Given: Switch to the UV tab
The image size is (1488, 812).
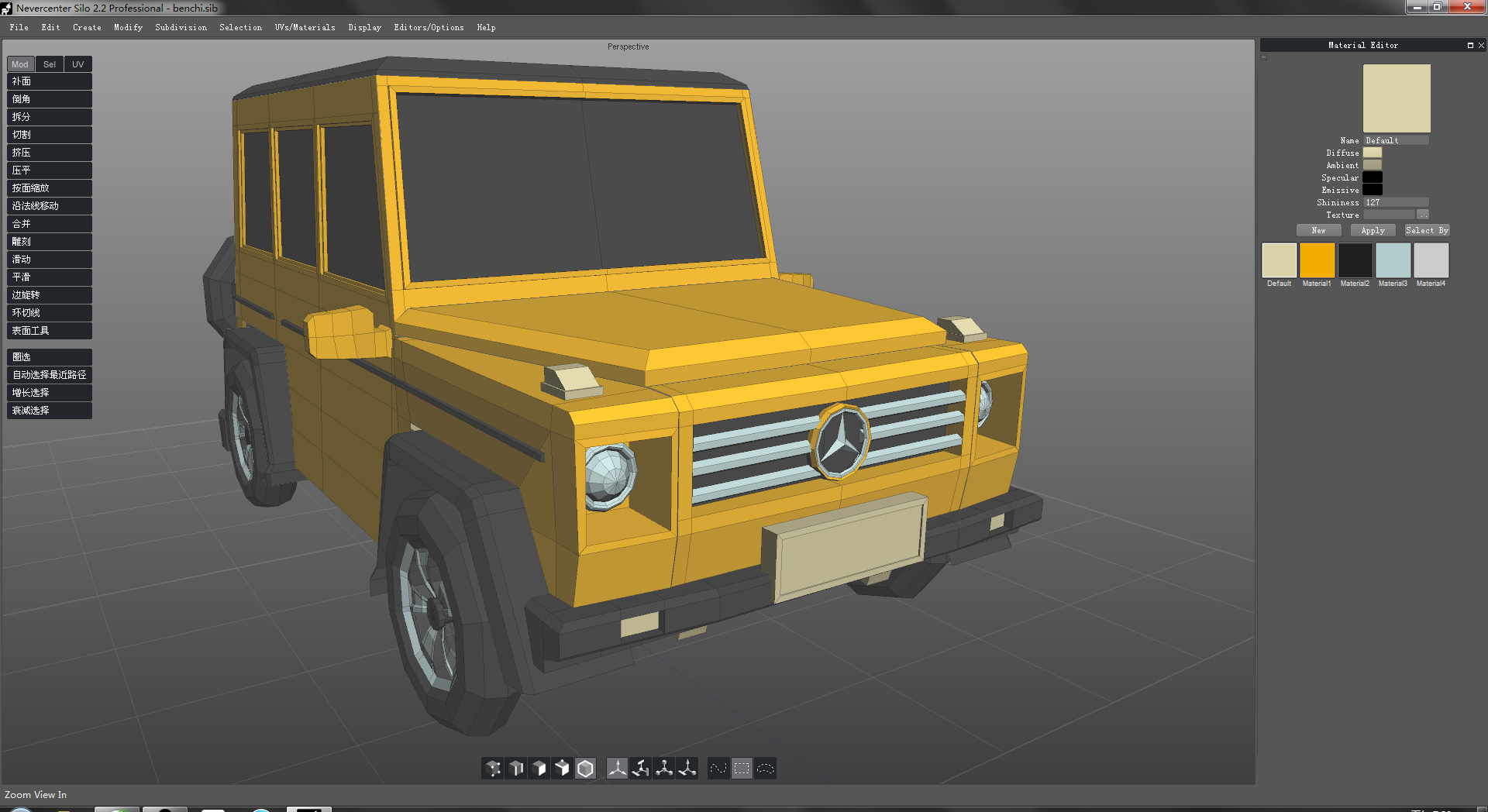Looking at the screenshot, I should pyautogui.click(x=78, y=64).
